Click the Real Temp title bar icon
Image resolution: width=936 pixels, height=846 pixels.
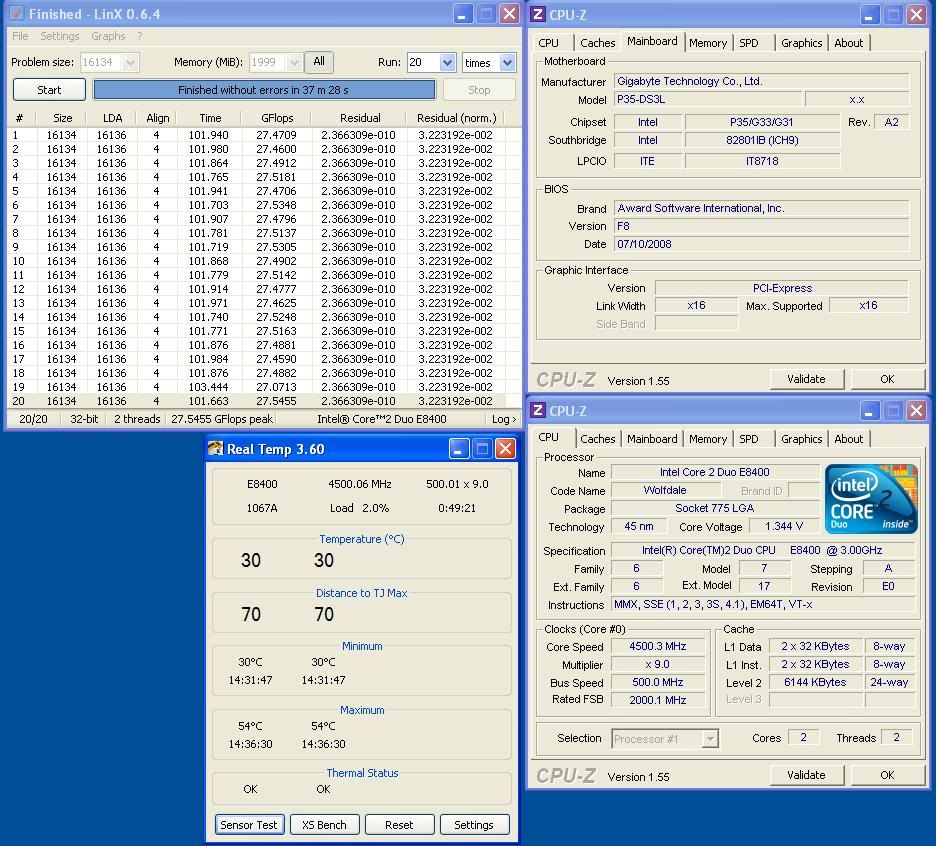click(x=215, y=448)
